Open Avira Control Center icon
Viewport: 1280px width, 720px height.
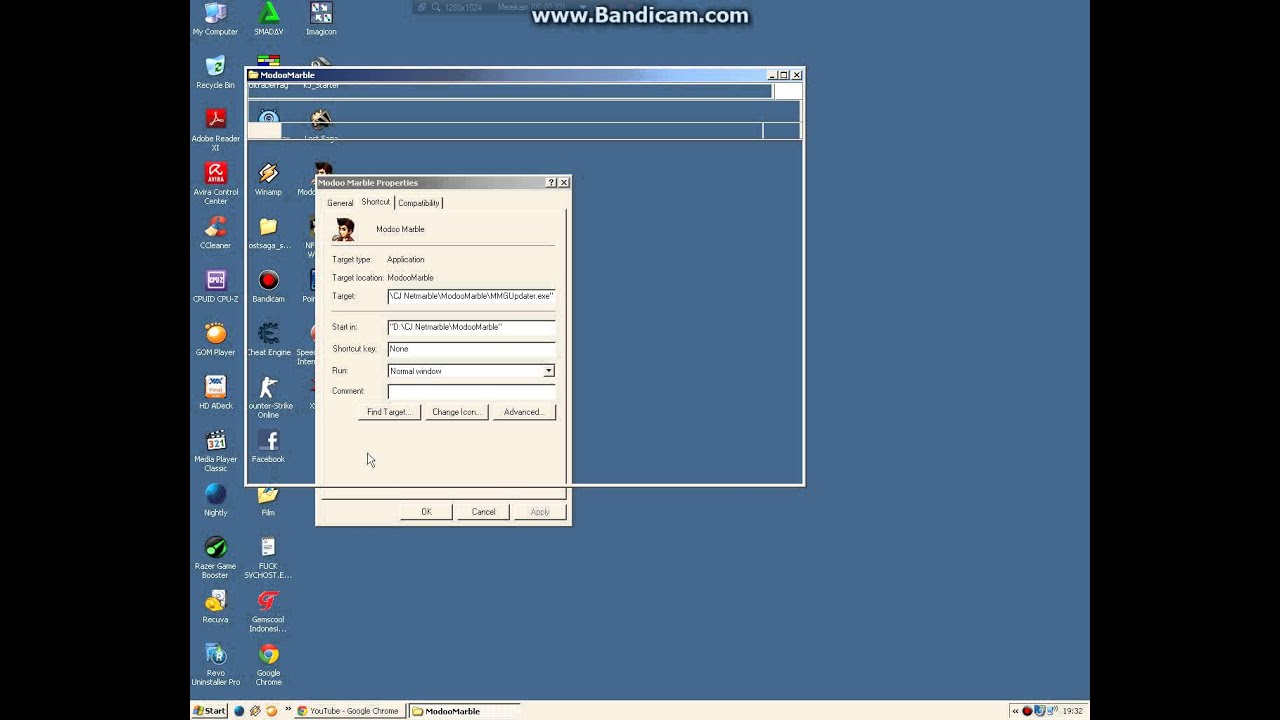click(x=215, y=183)
